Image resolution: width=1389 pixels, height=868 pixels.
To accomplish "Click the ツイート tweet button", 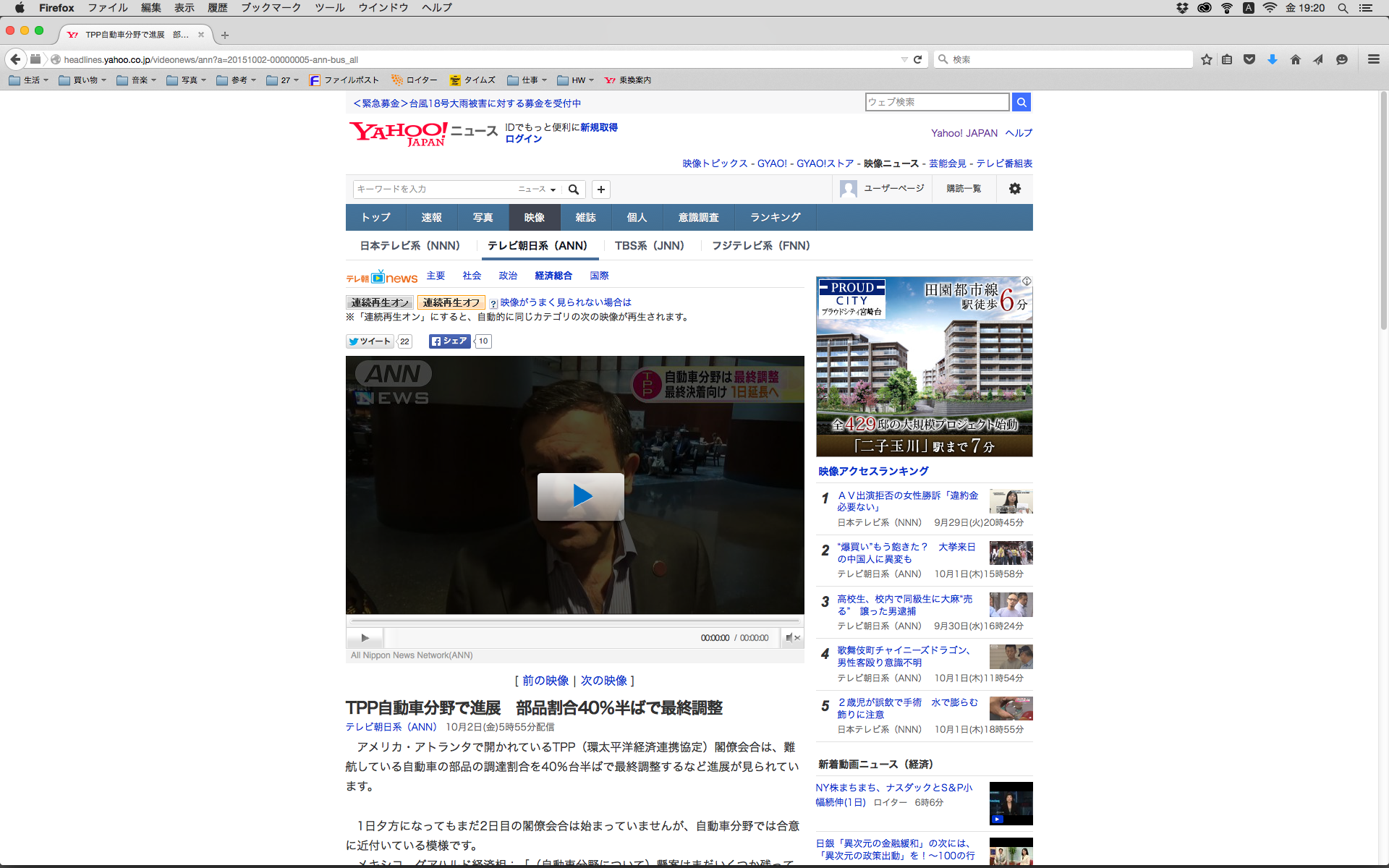I will pyautogui.click(x=370, y=341).
